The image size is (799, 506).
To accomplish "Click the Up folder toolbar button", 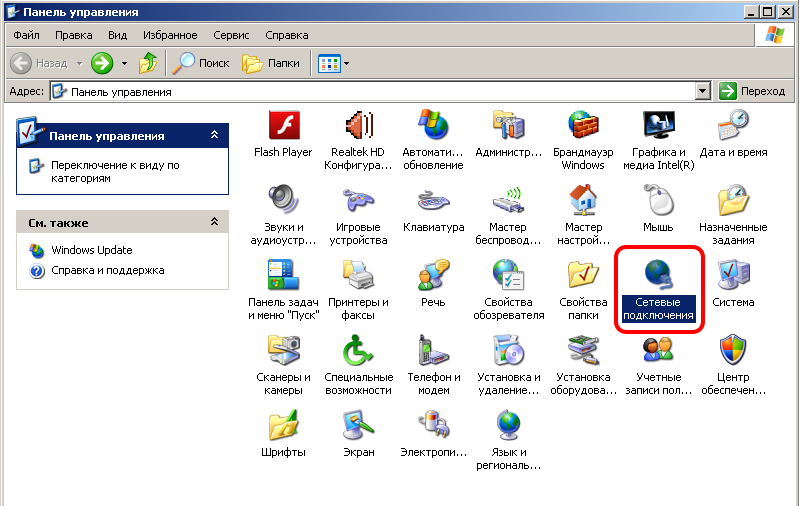I will [x=148, y=63].
